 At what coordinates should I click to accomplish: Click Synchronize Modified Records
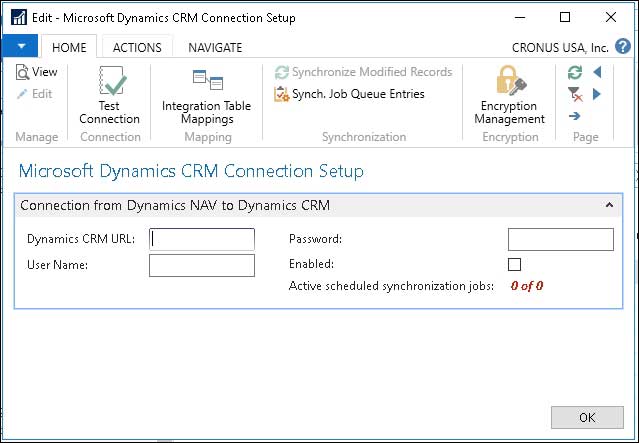(364, 72)
